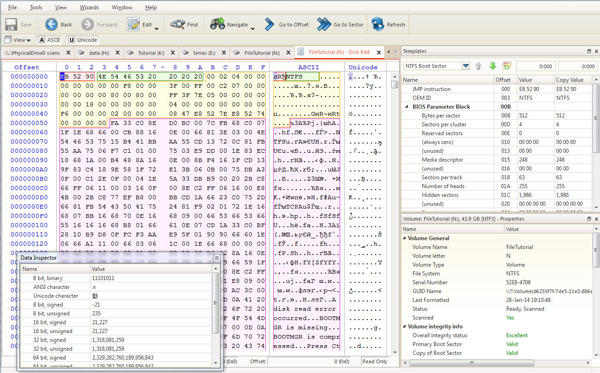This screenshot has width=600, height=373.
Task: Open the NTFS Boot Sector template dropdown
Action: point(465,66)
